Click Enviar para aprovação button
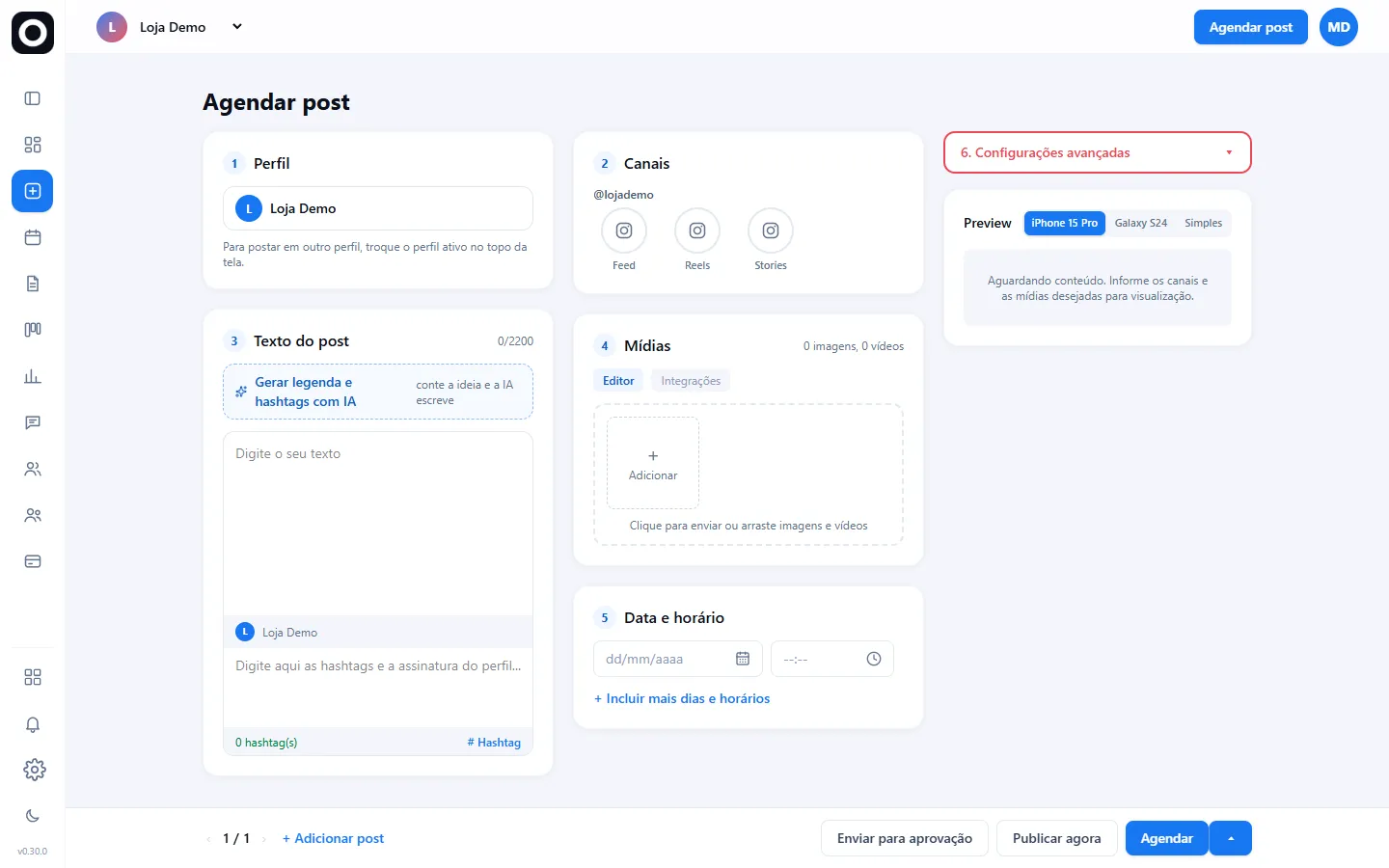 point(905,838)
